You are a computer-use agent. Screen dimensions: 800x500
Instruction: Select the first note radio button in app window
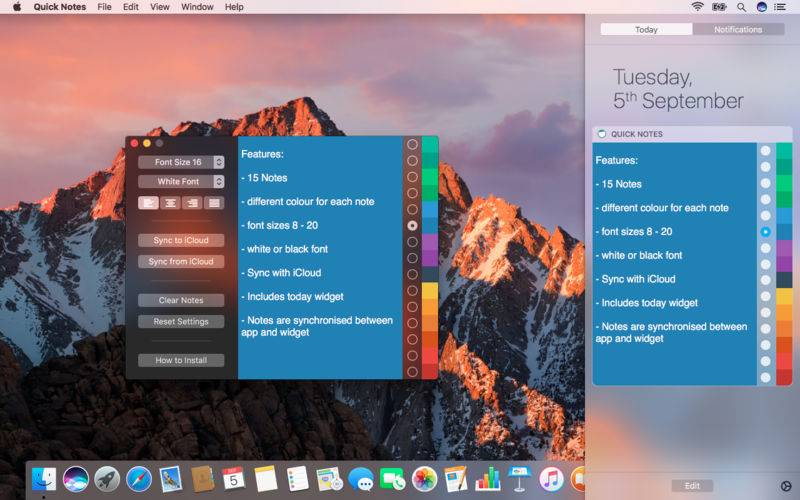point(412,145)
